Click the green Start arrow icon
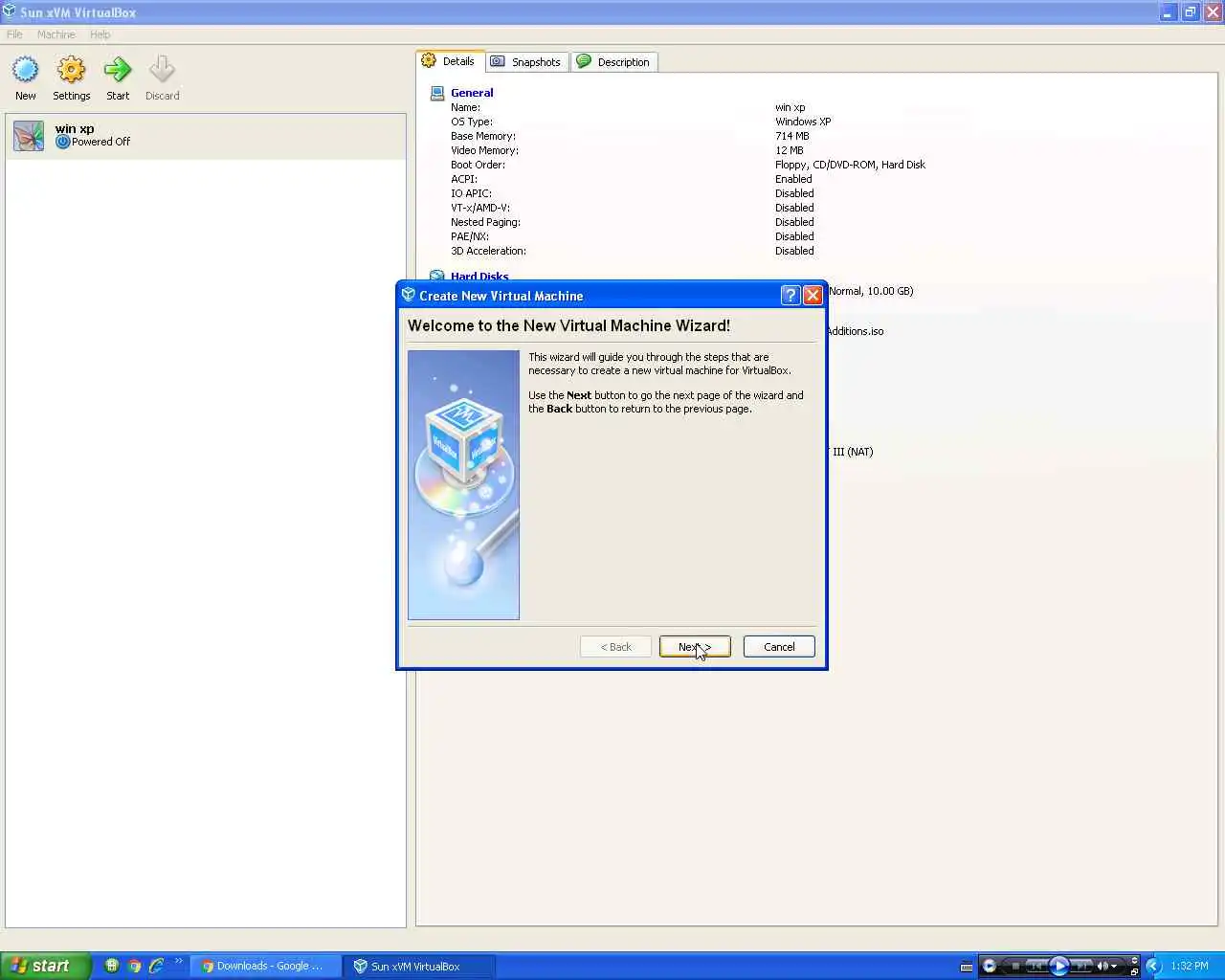 click(118, 70)
